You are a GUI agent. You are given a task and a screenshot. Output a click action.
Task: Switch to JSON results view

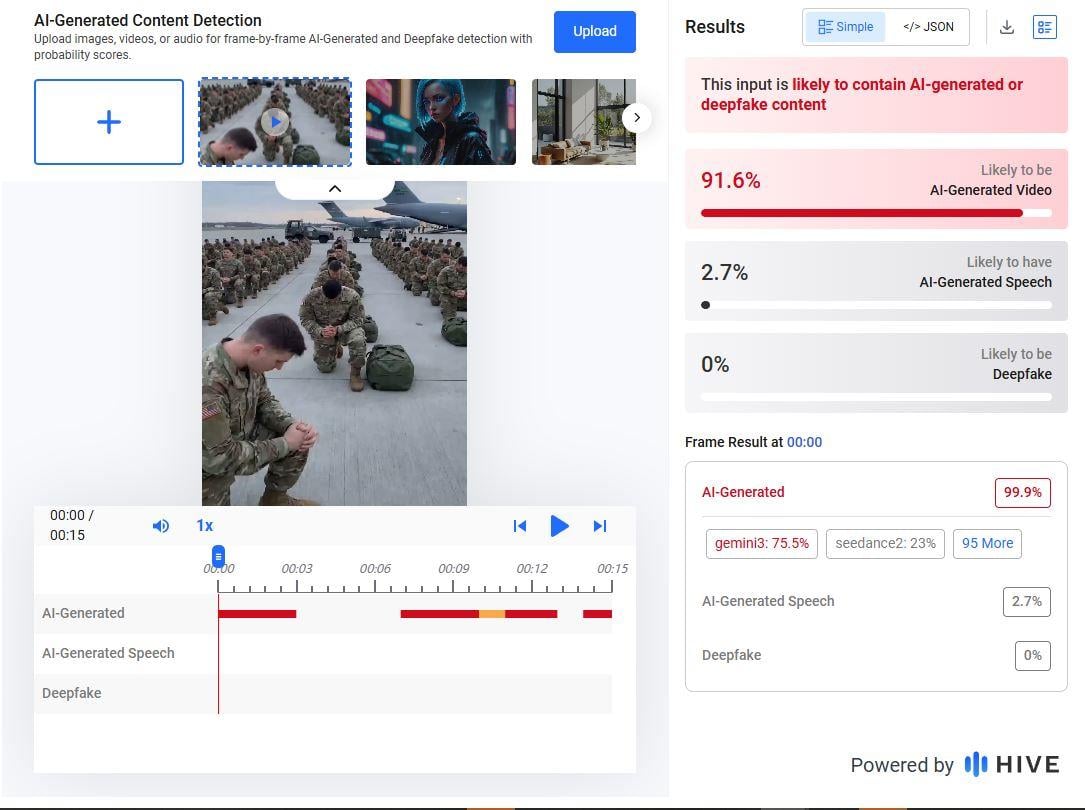[x=928, y=27]
